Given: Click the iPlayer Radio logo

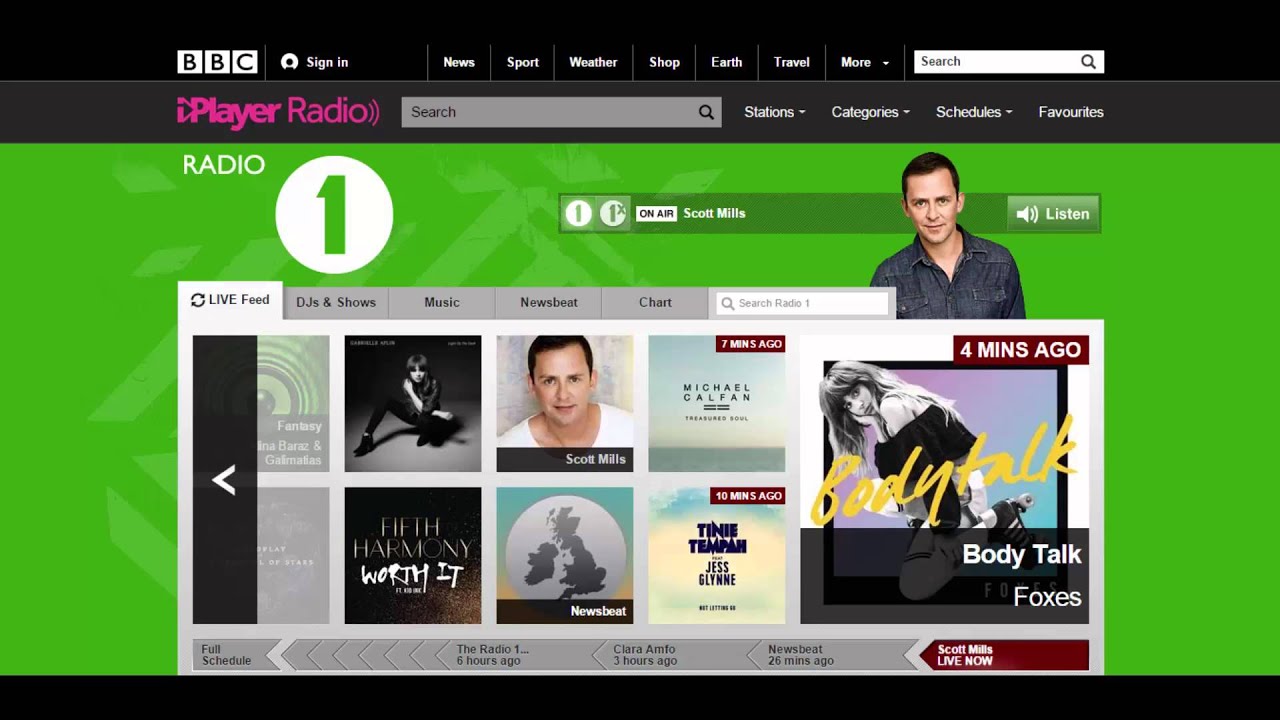Looking at the screenshot, I should tap(278, 112).
